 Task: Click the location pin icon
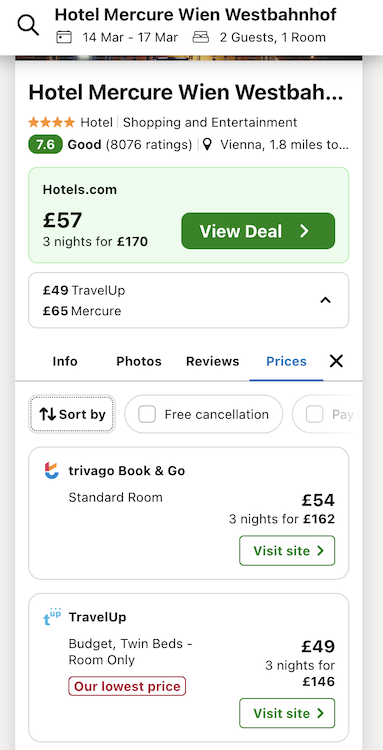(207, 144)
